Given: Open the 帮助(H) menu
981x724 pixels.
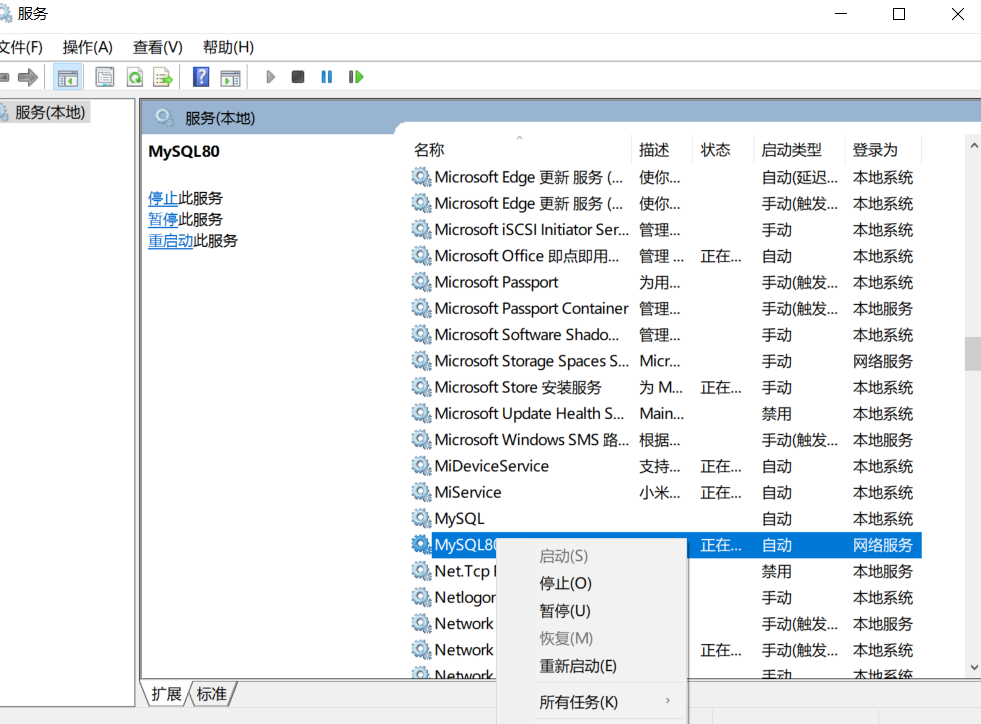Looking at the screenshot, I should [x=228, y=48].
